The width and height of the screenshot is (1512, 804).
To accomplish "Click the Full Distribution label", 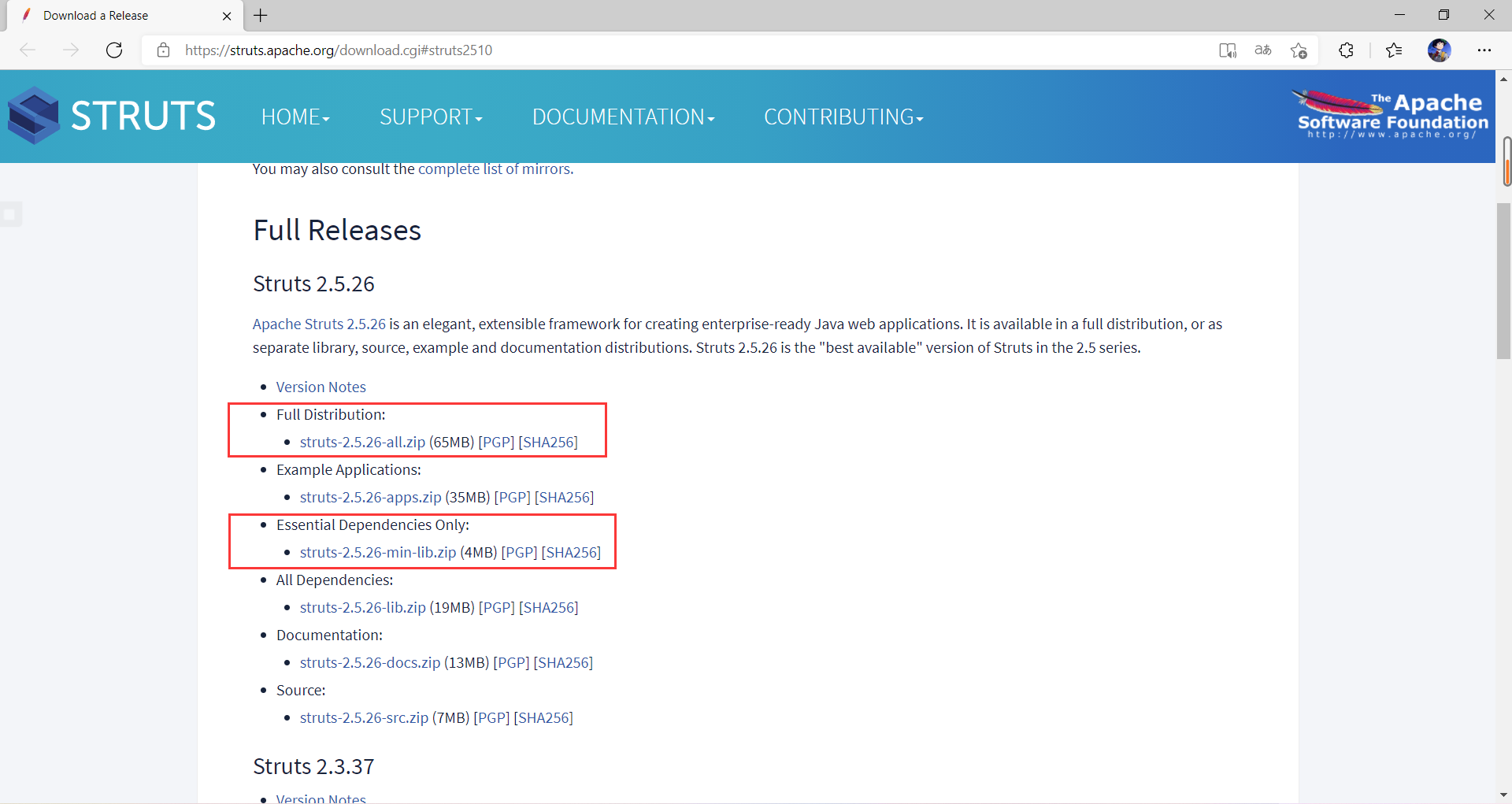I will coord(331,414).
